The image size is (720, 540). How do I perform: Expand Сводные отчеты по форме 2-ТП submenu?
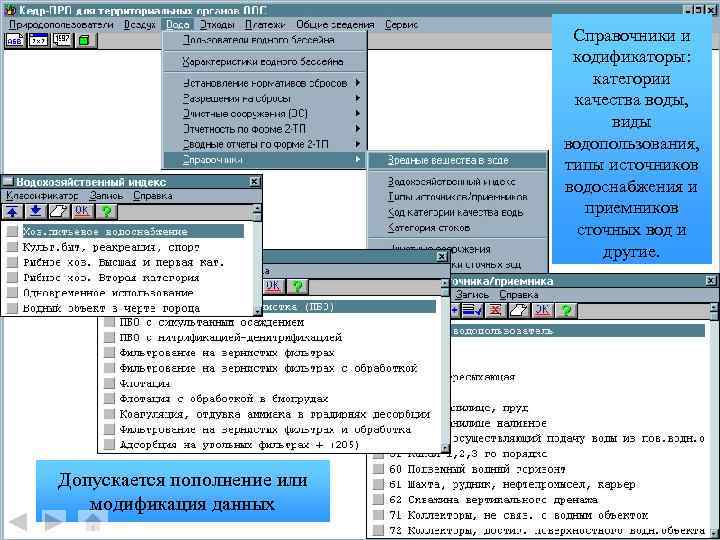pos(266,144)
